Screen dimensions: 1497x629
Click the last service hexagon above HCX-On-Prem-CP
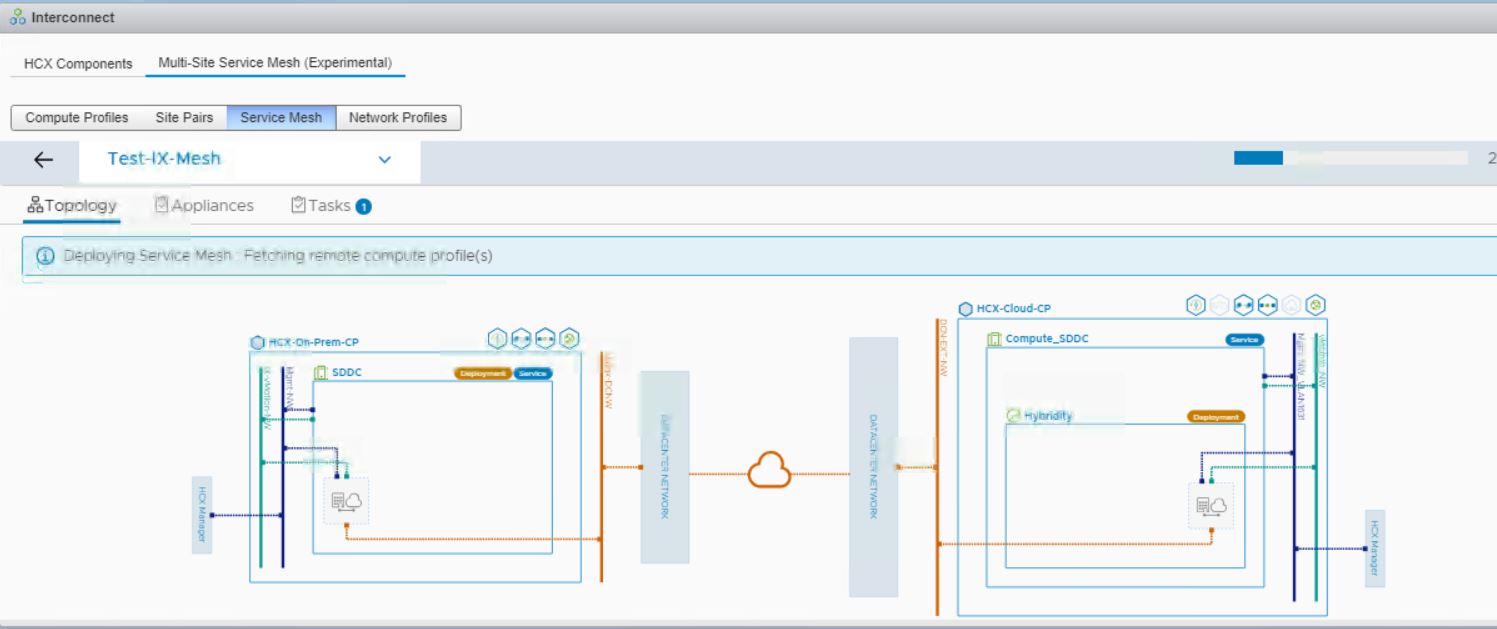[x=569, y=339]
